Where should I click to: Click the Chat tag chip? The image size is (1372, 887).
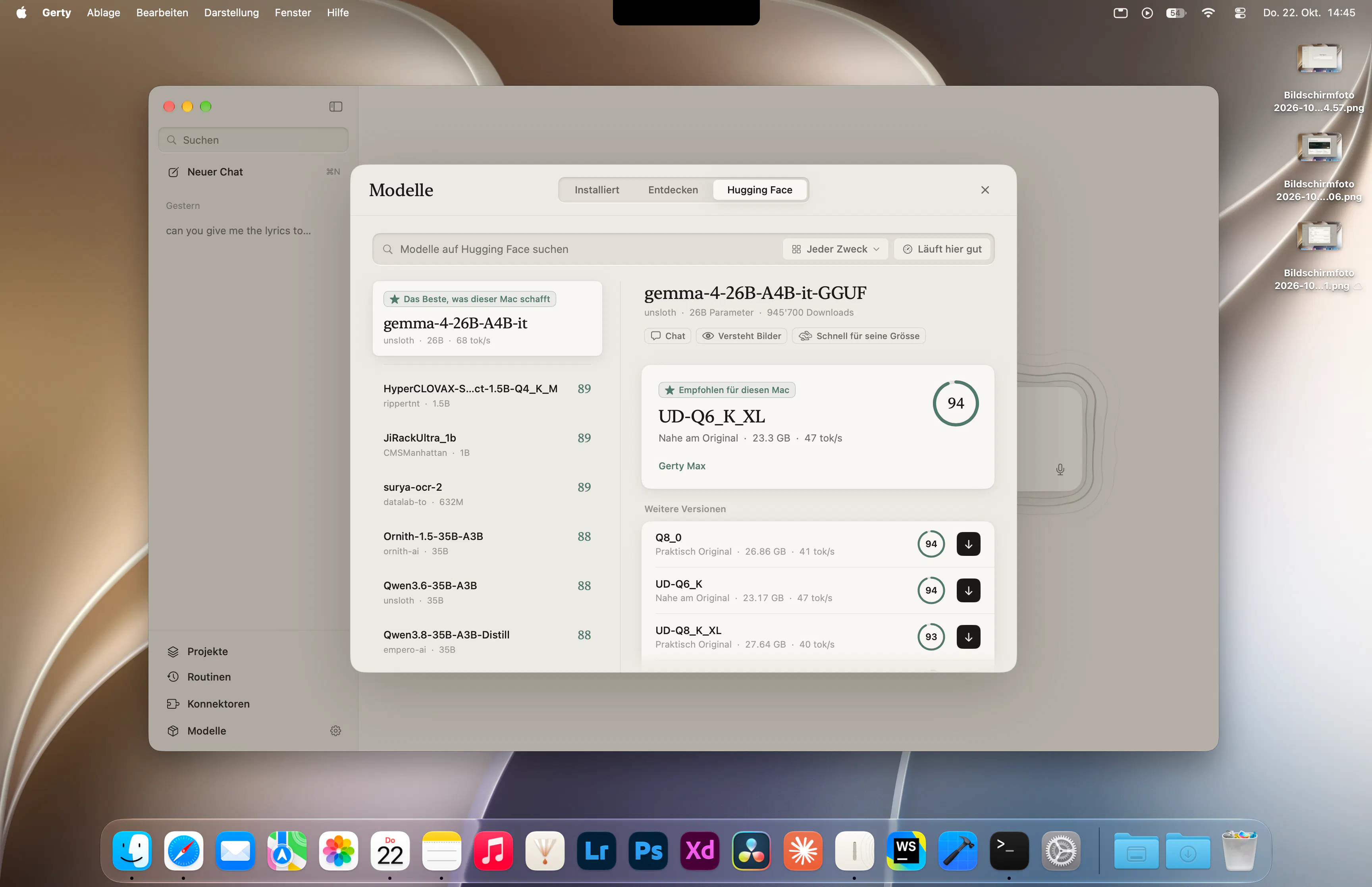click(x=668, y=336)
